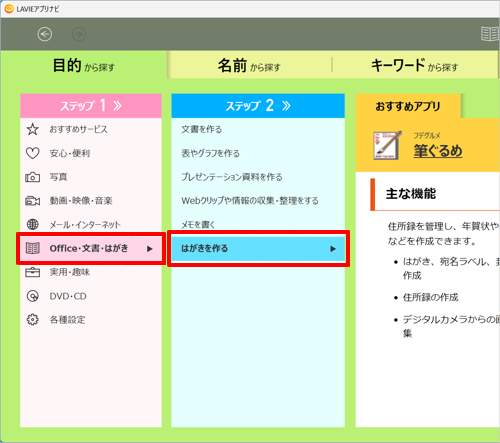500x443 pixels.
Task: Select the globe icon for メール・インターネット
Action: [33, 225]
